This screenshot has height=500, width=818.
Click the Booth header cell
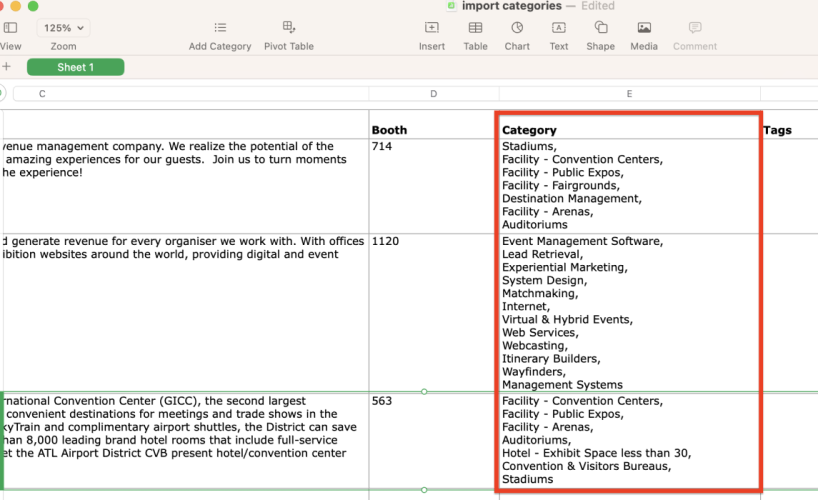tap(434, 125)
